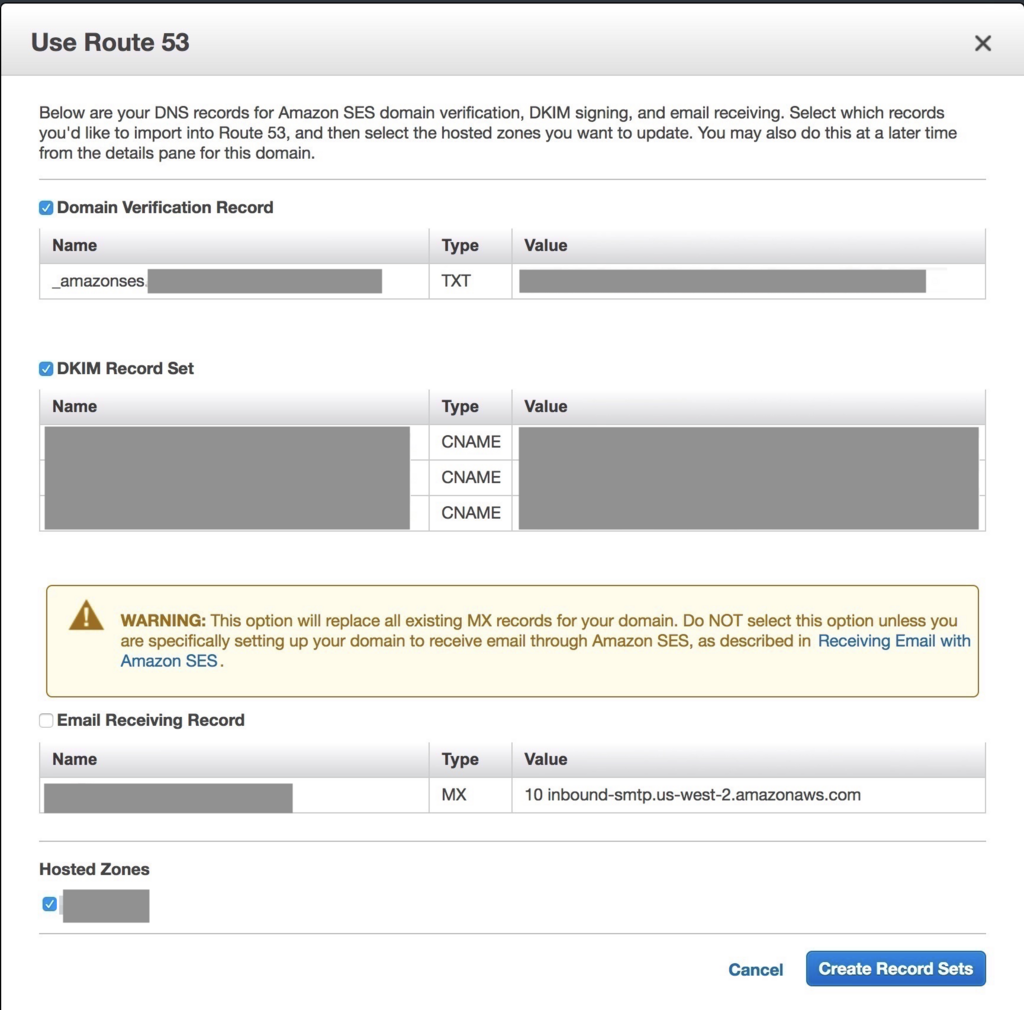Click Cancel

[756, 970]
